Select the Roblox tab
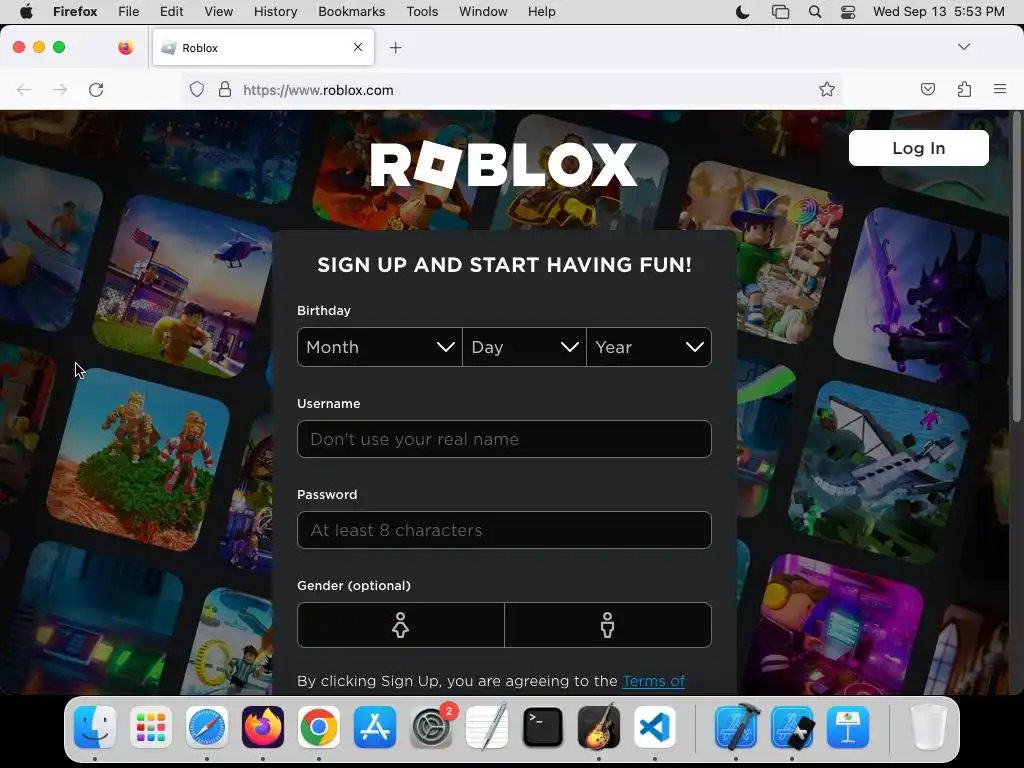The height and width of the screenshot is (768, 1024). pyautogui.click(x=263, y=47)
